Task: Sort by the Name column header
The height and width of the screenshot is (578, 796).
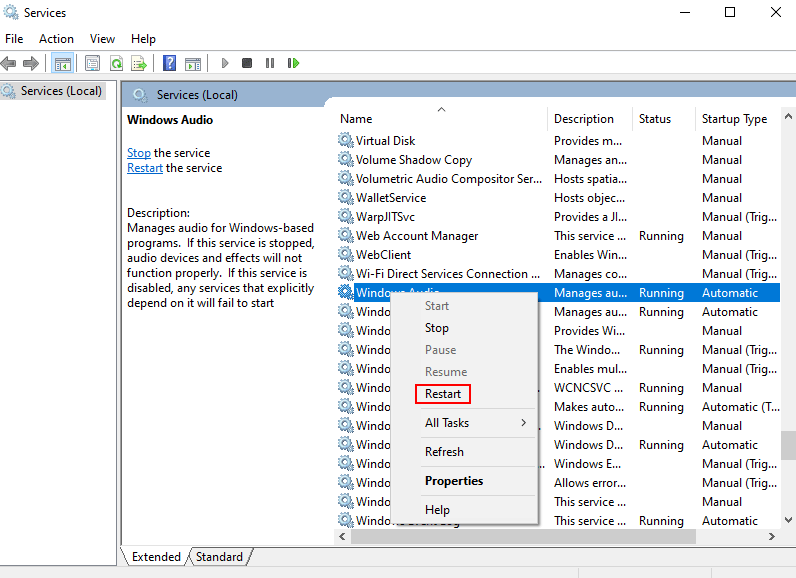Action: tap(441, 119)
